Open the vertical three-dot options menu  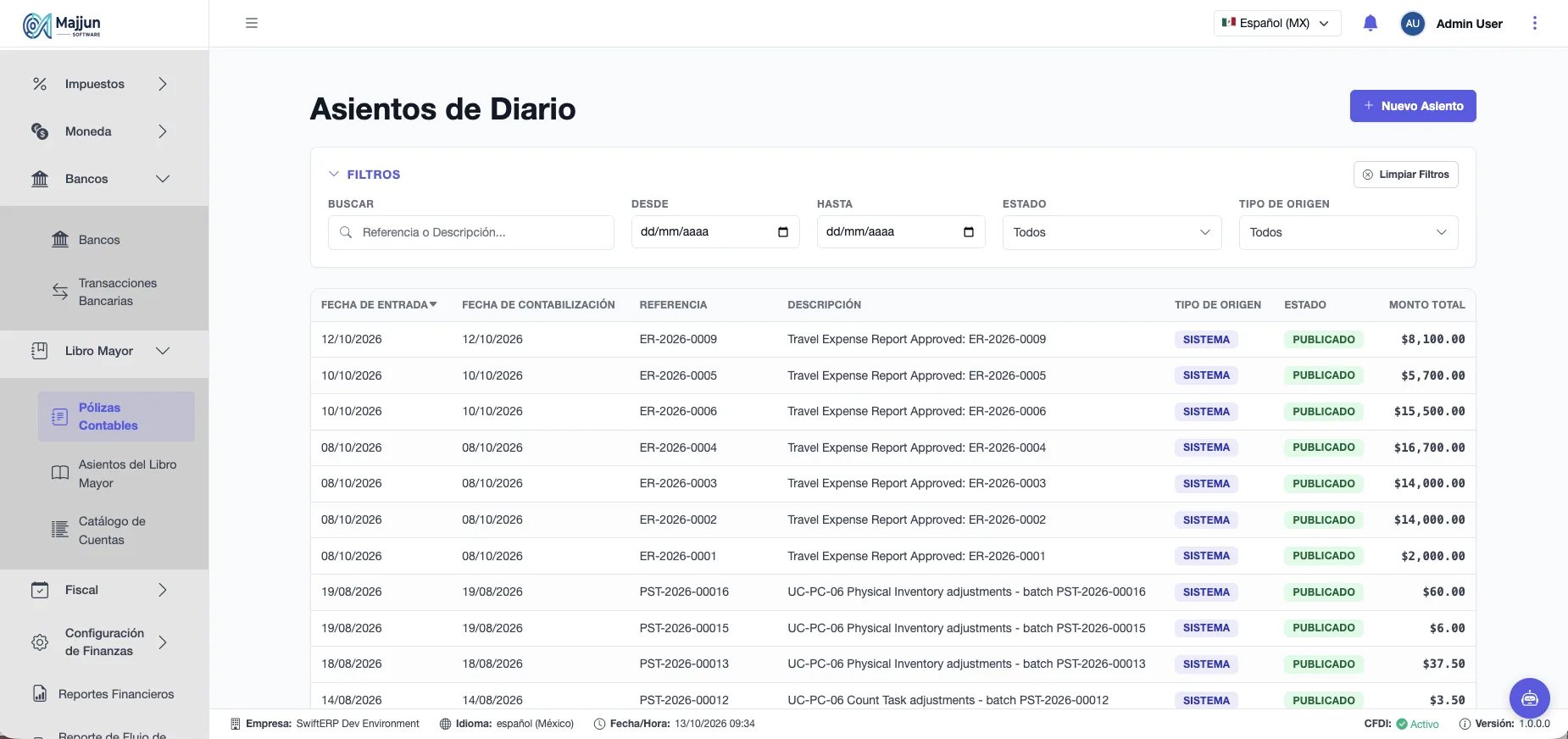point(1534,23)
